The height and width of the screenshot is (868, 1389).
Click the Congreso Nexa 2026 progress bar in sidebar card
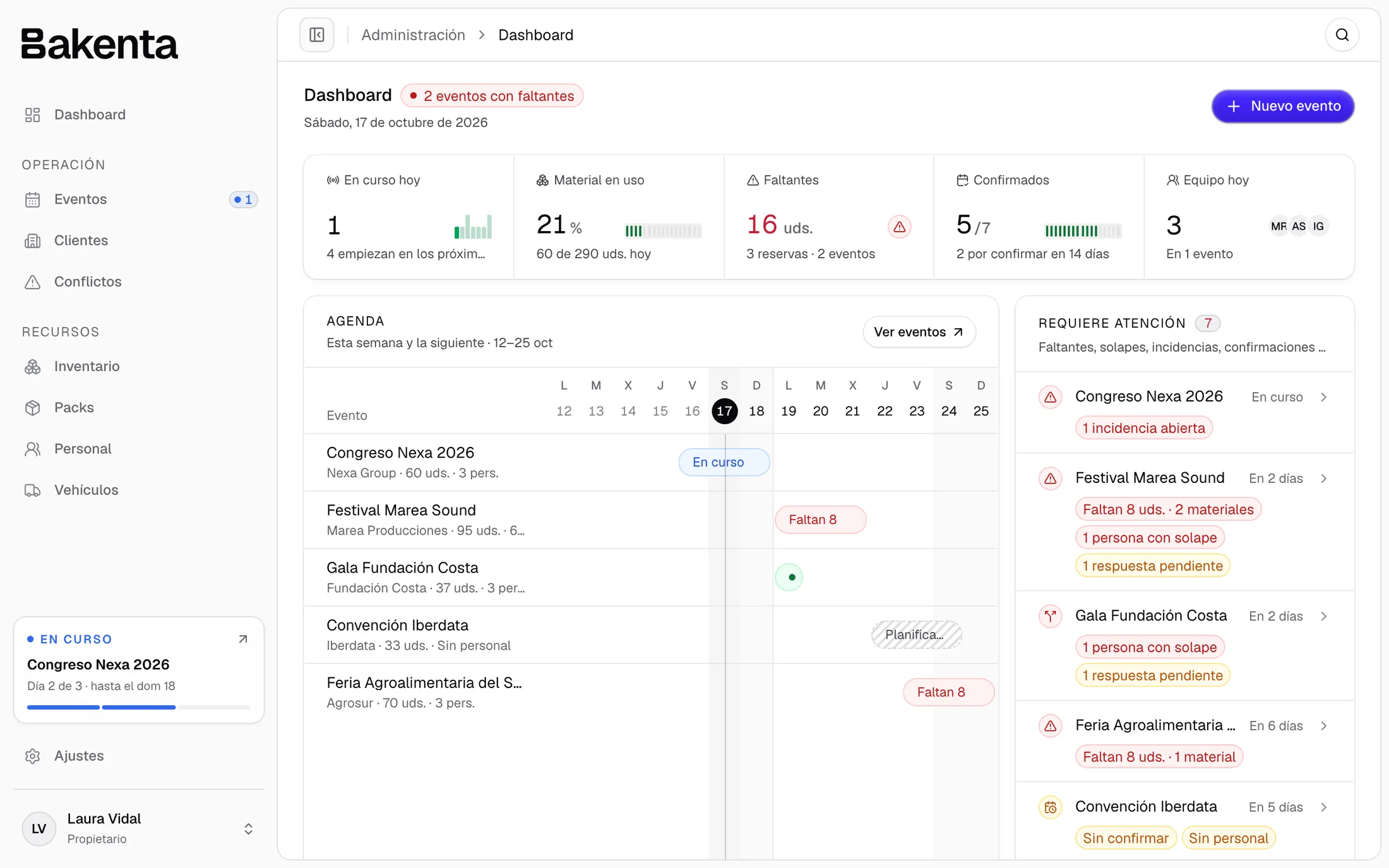[139, 707]
